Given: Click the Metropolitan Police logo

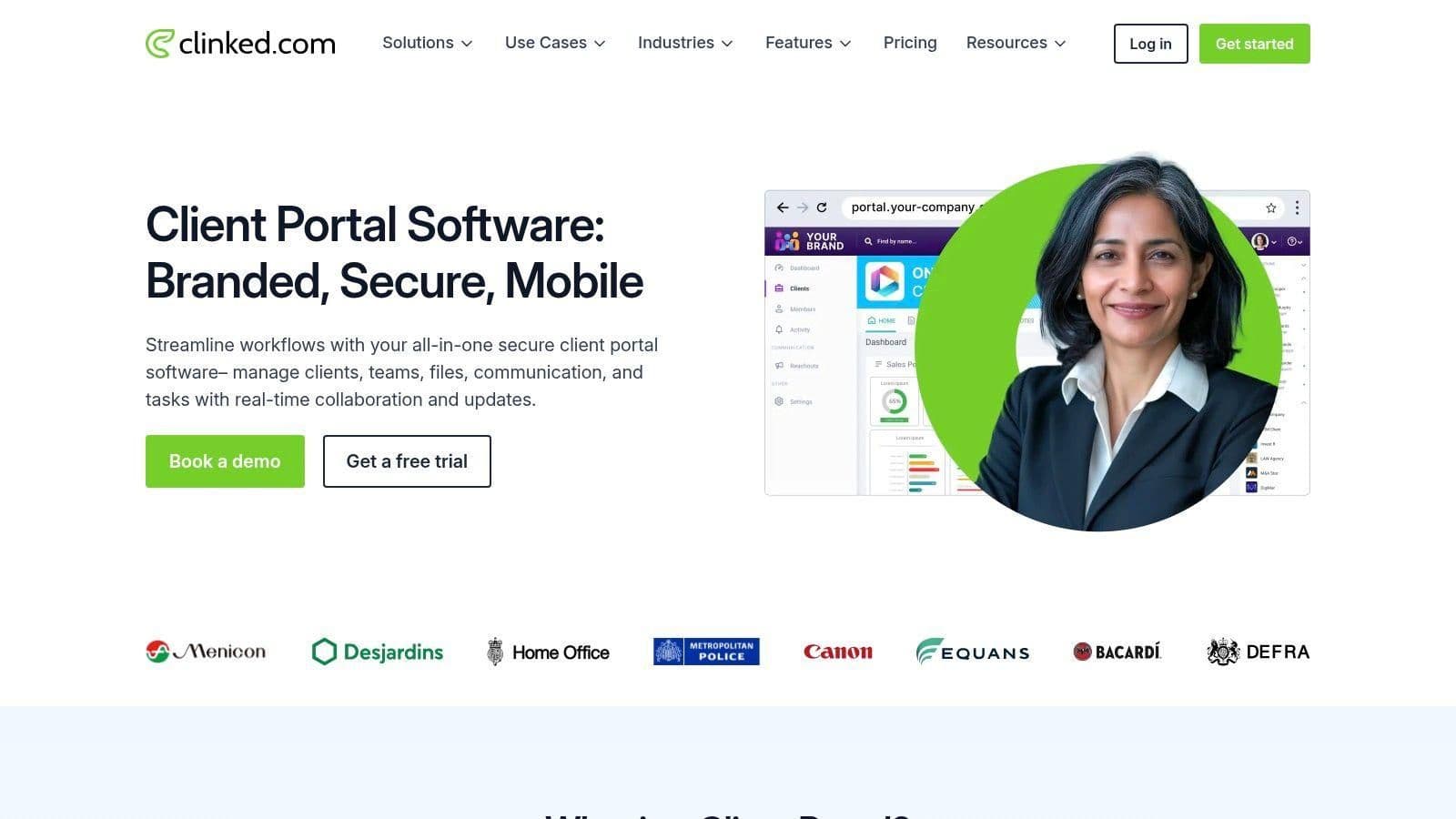Looking at the screenshot, I should (706, 652).
